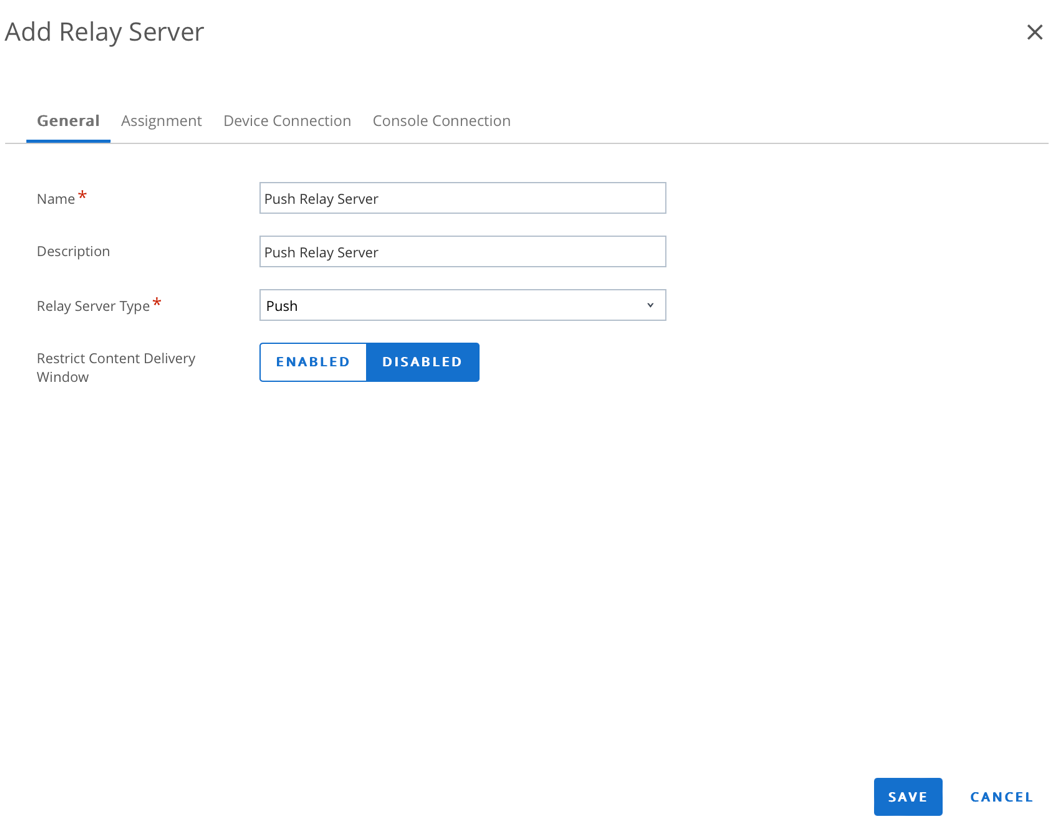
Task: Save the relay server settings
Action: pos(907,797)
